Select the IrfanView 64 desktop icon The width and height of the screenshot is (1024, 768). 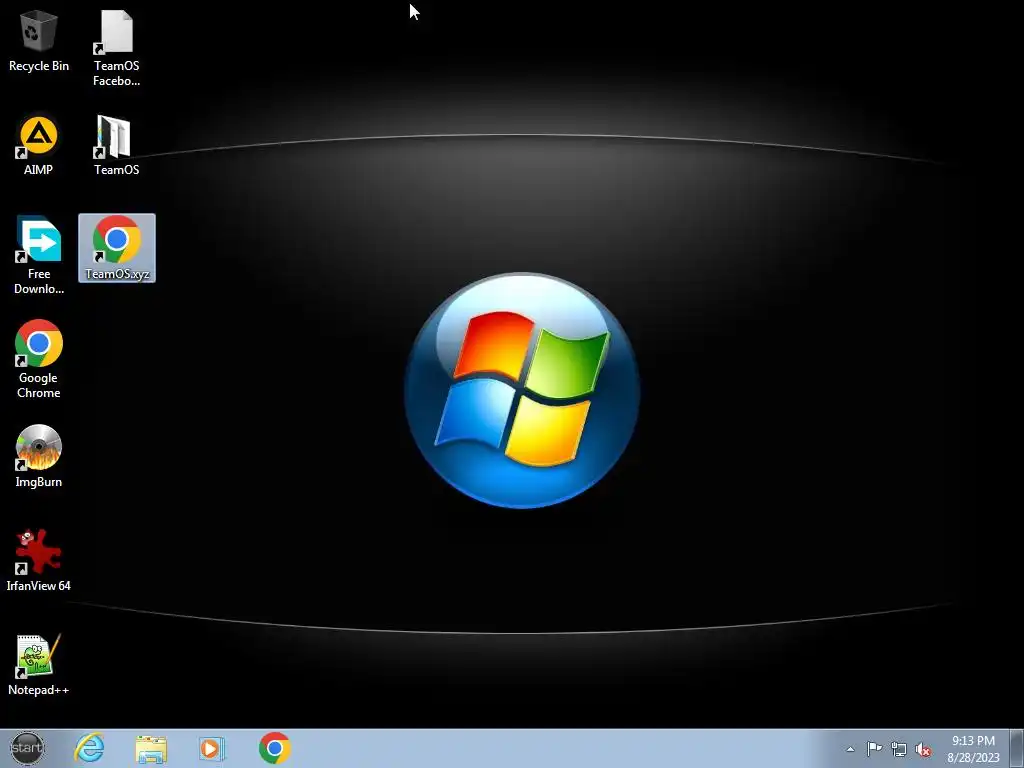pos(39,560)
